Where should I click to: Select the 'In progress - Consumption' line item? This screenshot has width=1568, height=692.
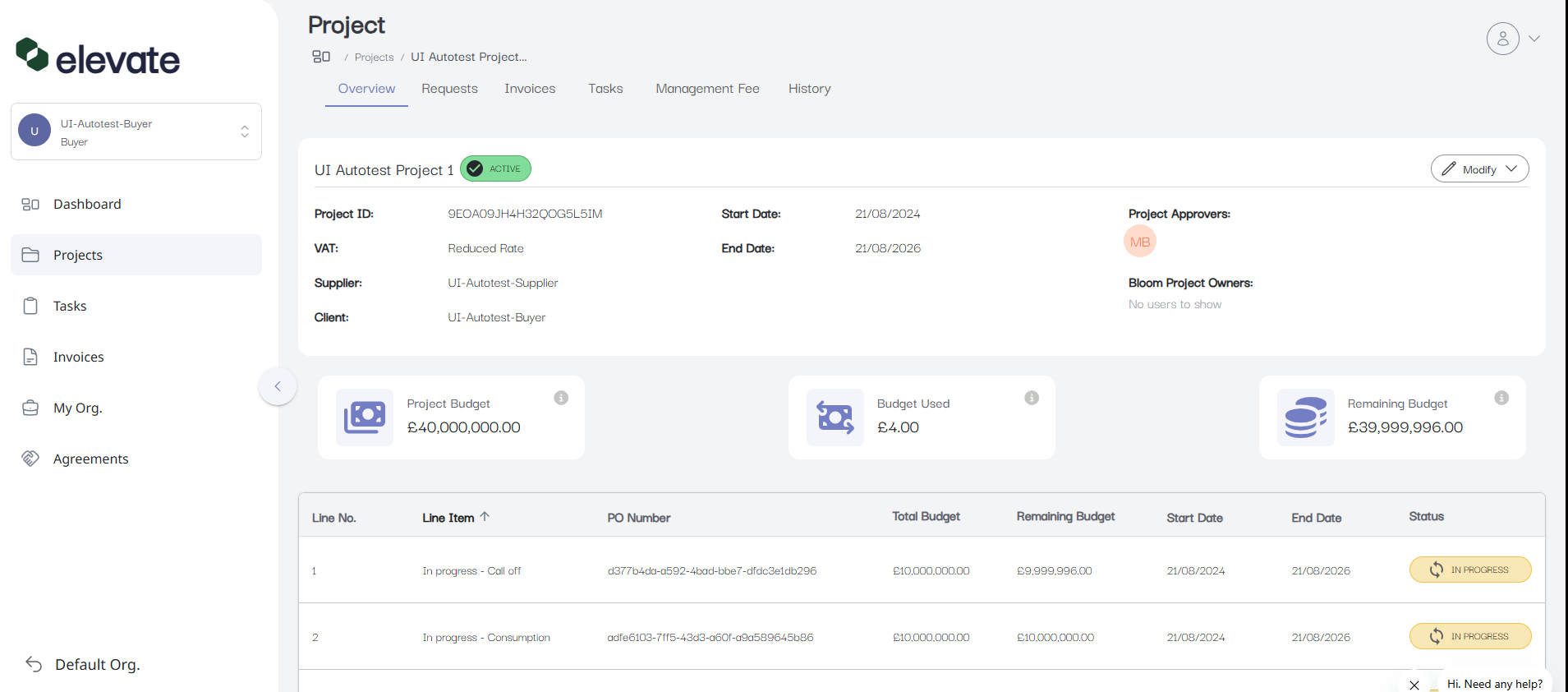coord(486,638)
